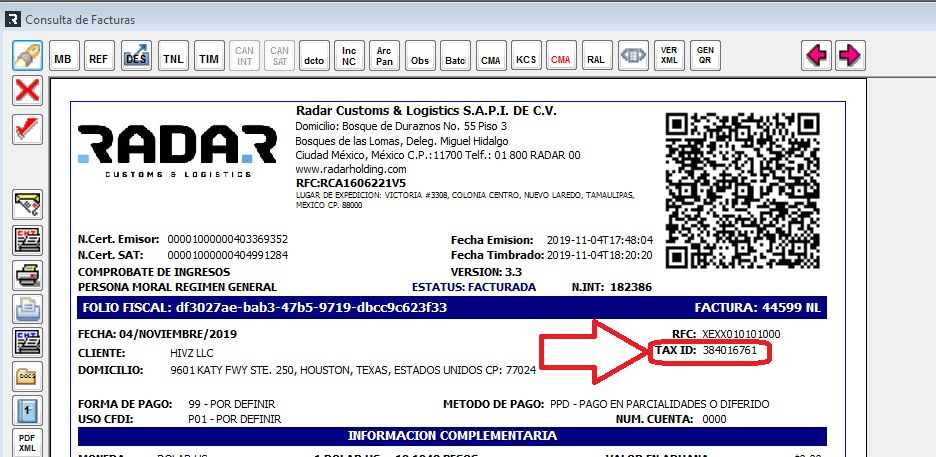This screenshot has width=936, height=457.
Task: Click the INFORMACION COMPLEMENTARIA header bar
Action: coord(452,436)
